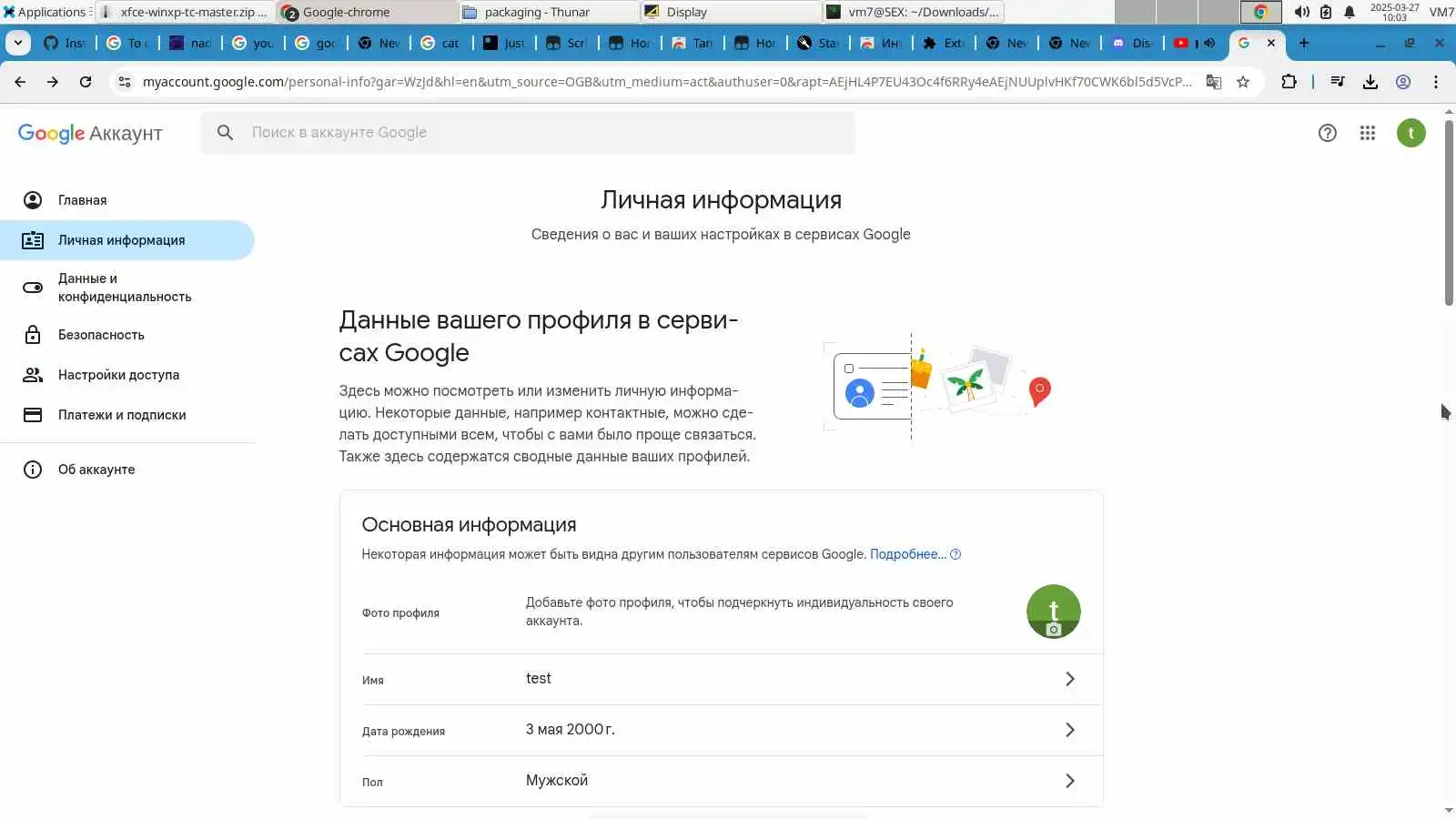The image size is (1456, 819).
Task: Switch to the Tam tab
Action: (x=693, y=43)
